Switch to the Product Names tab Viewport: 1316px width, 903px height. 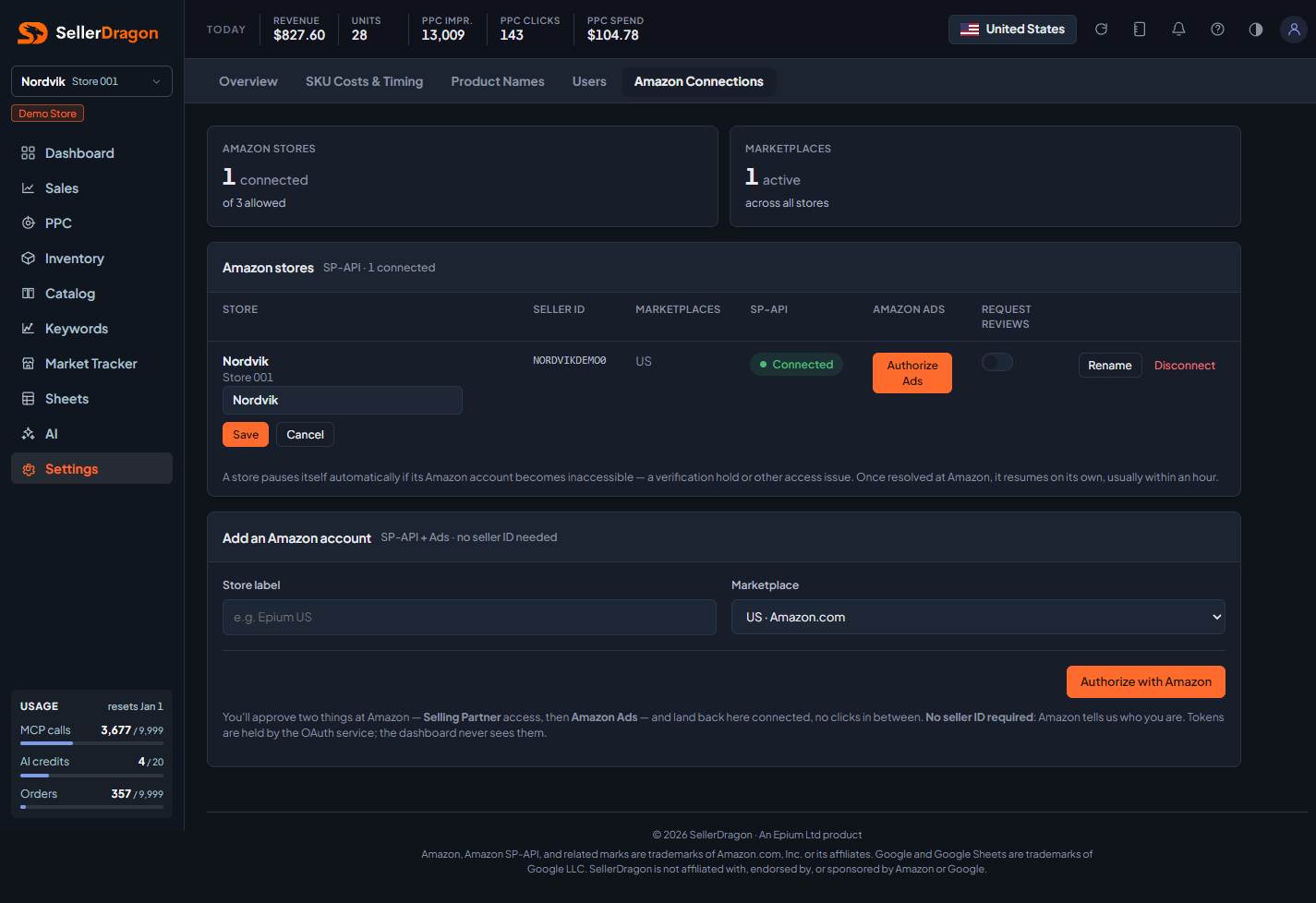(x=498, y=81)
